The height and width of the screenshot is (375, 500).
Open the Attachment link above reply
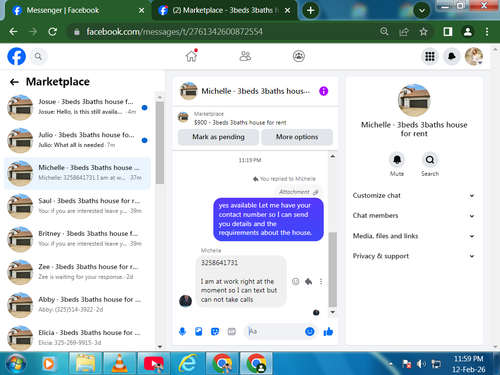click(298, 192)
